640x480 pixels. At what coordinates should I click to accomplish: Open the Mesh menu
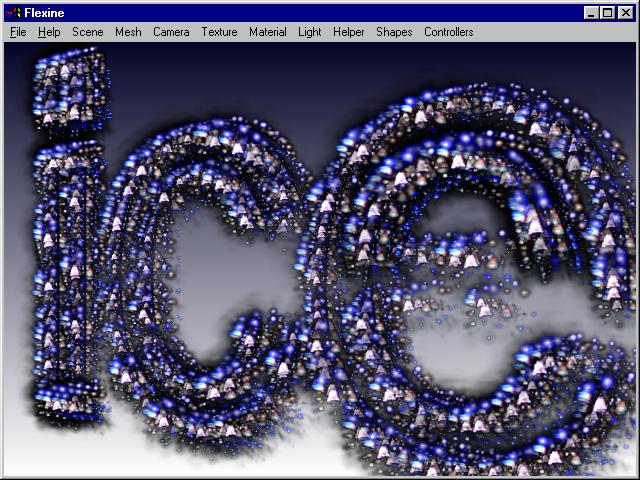(128, 32)
